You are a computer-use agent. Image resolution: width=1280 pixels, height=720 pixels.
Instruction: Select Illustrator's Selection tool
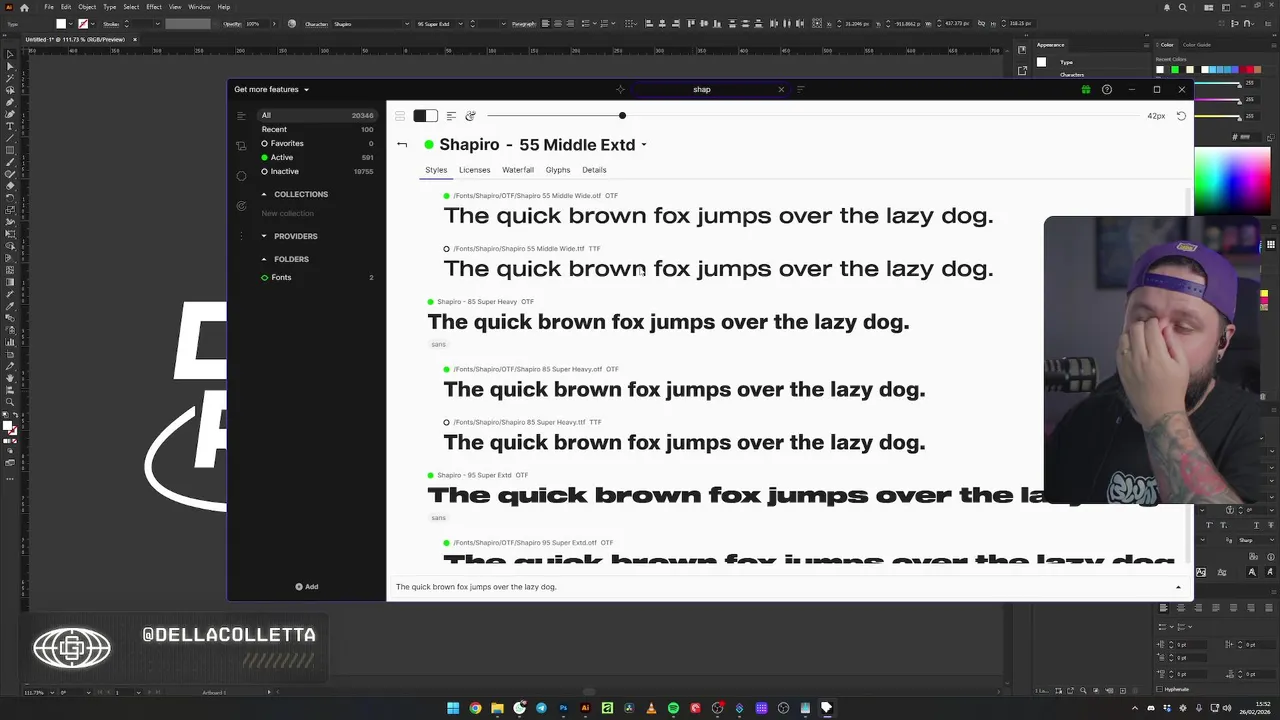[x=9, y=54]
